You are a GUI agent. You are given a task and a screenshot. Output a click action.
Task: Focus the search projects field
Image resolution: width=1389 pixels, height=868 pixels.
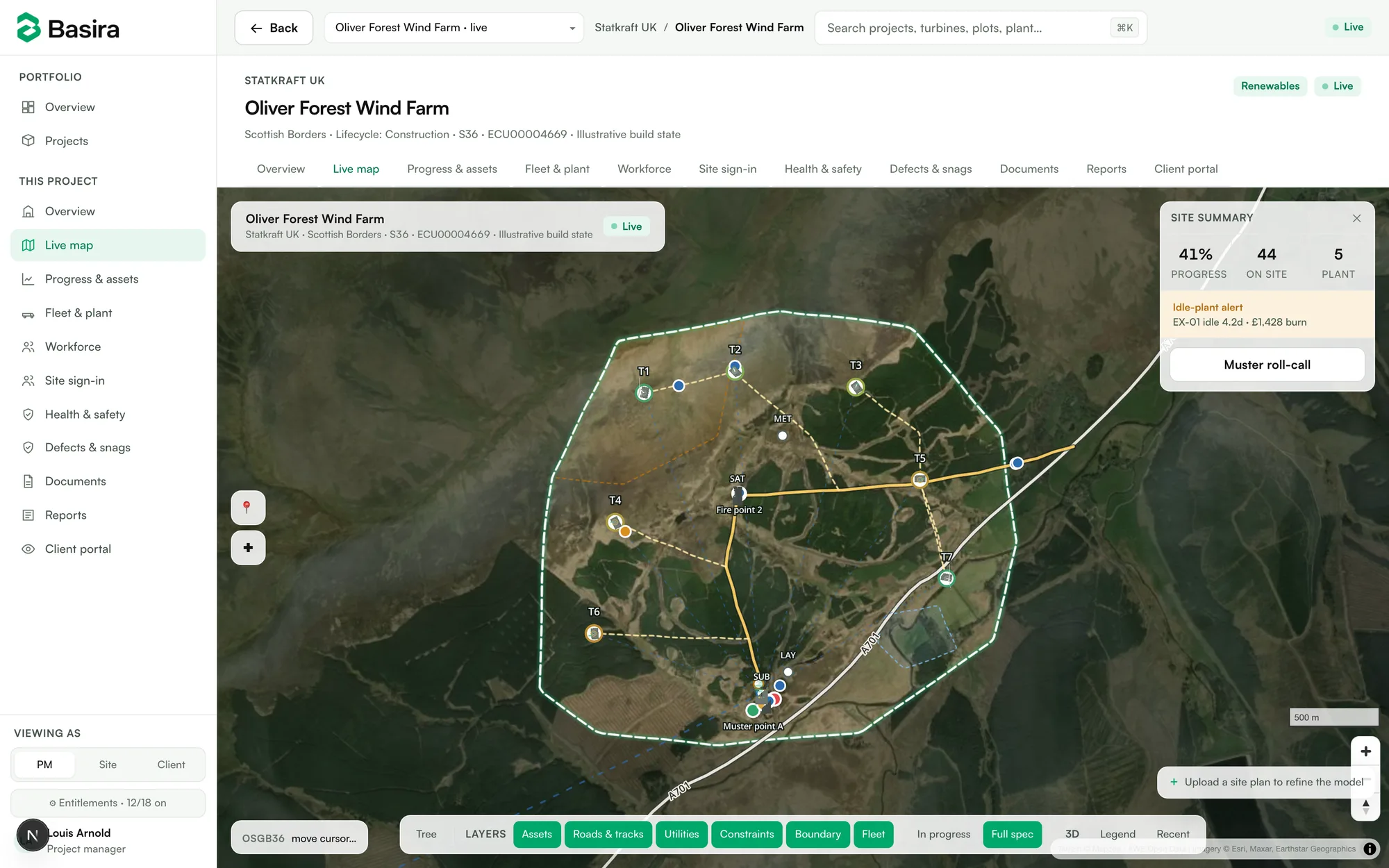(x=980, y=28)
